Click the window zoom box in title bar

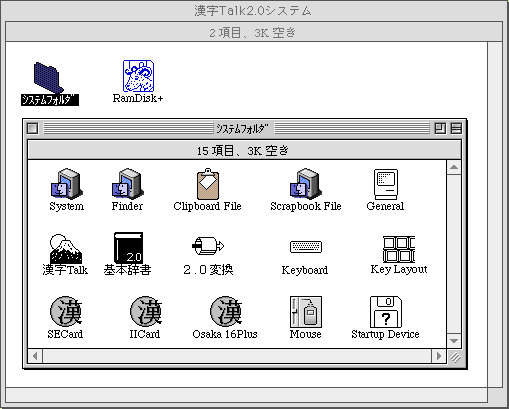(440, 128)
